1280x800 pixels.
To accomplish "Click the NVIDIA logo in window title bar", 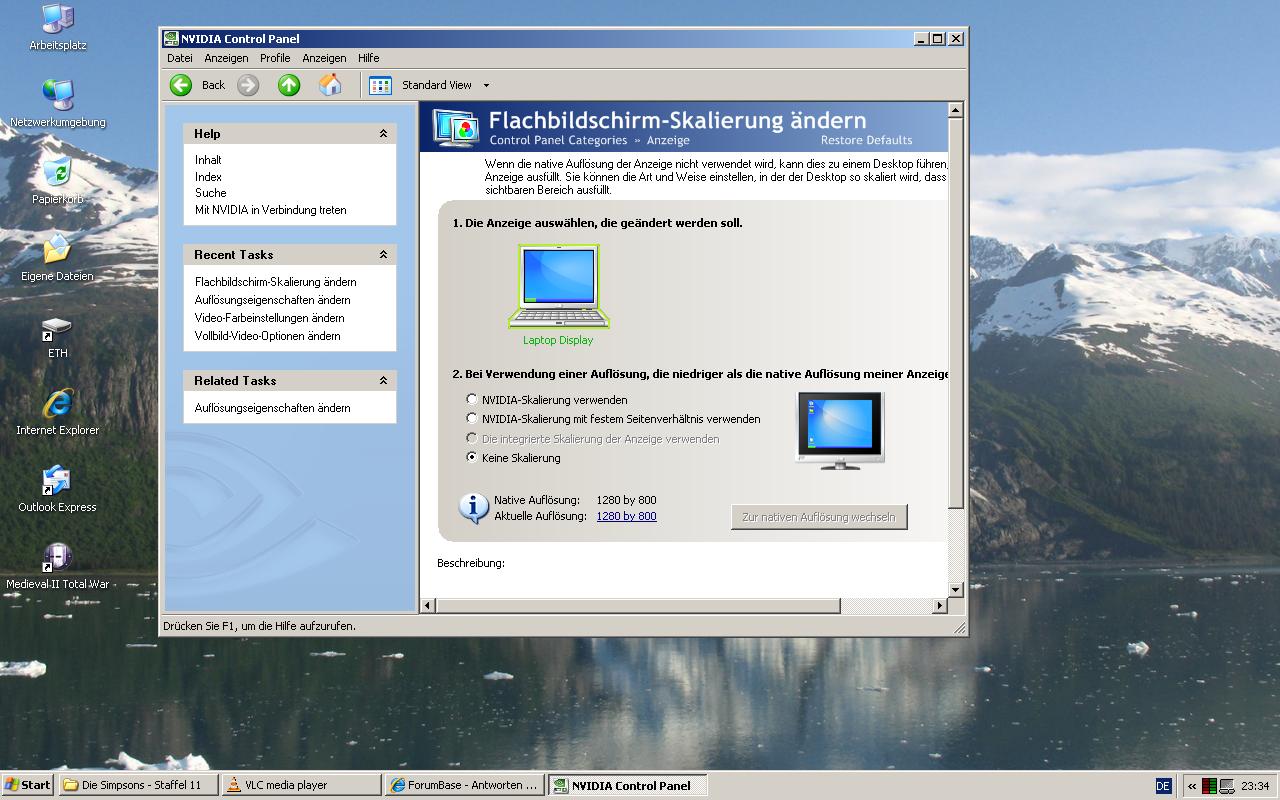I will [171, 39].
